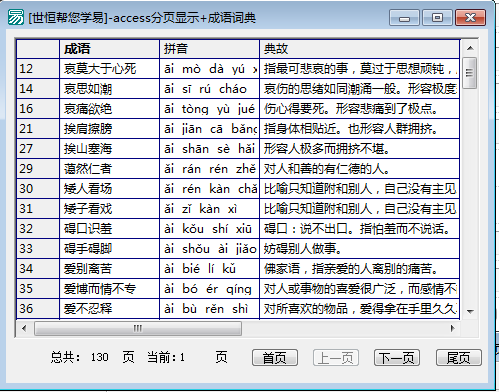Screen dimensions: 499x392
Task: Click the vertical scrollbar down arrow
Action: pyautogui.click(x=470, y=311)
